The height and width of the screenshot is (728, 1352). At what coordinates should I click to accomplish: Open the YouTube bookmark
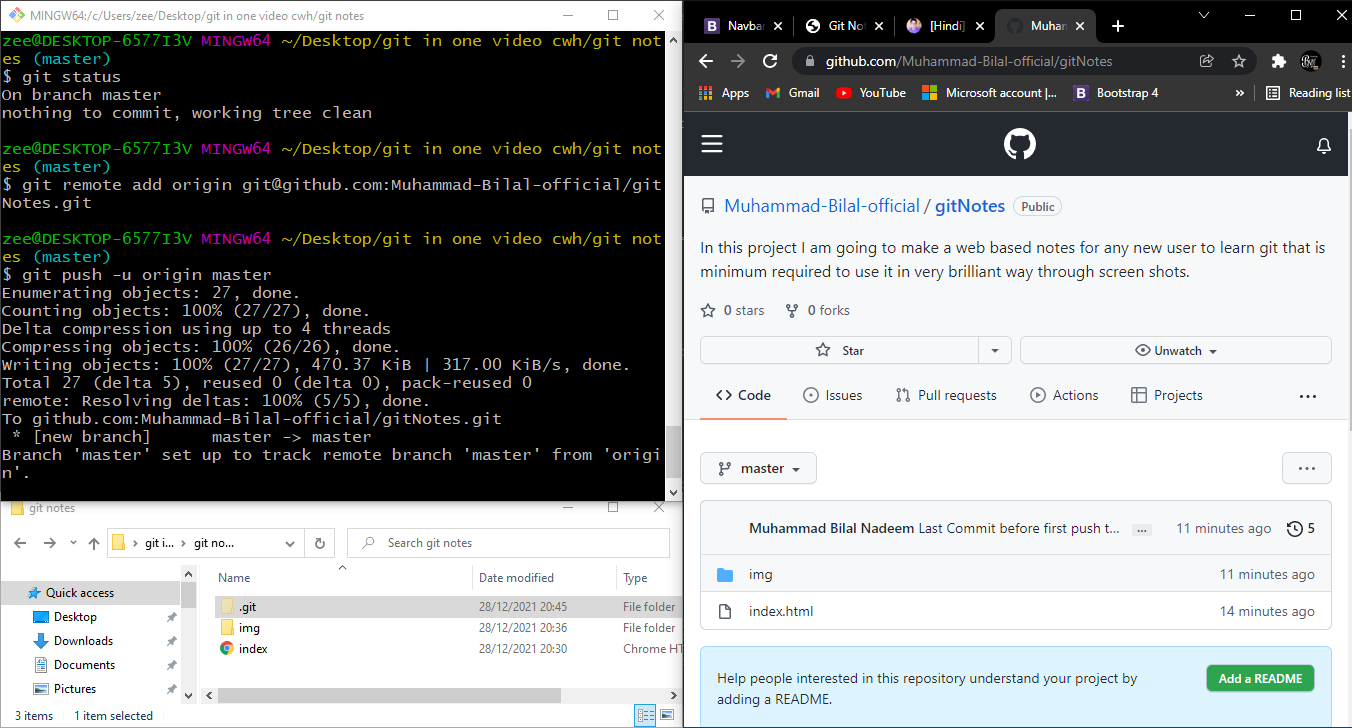pos(871,93)
